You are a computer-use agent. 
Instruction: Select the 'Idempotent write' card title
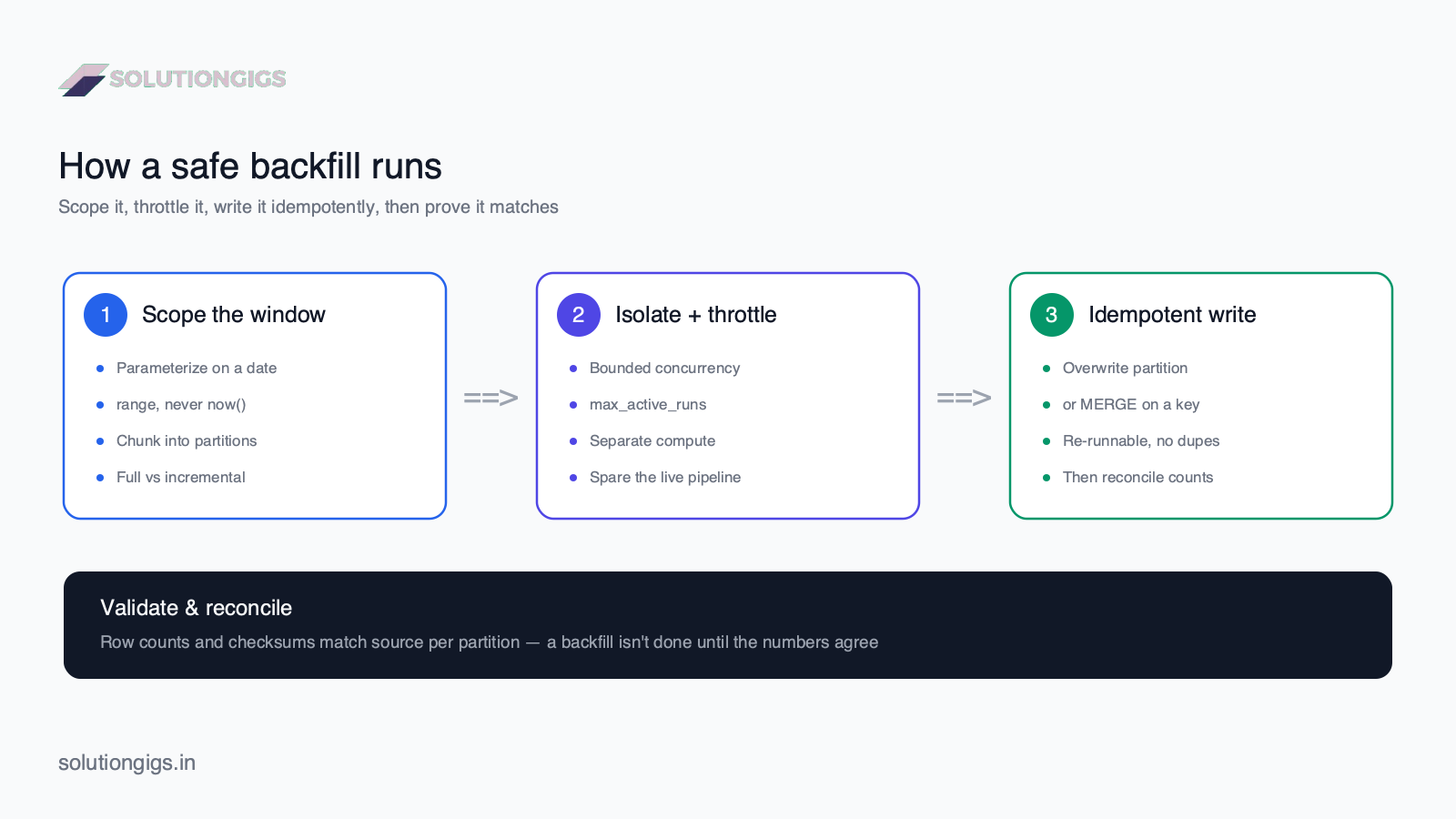(1172, 315)
